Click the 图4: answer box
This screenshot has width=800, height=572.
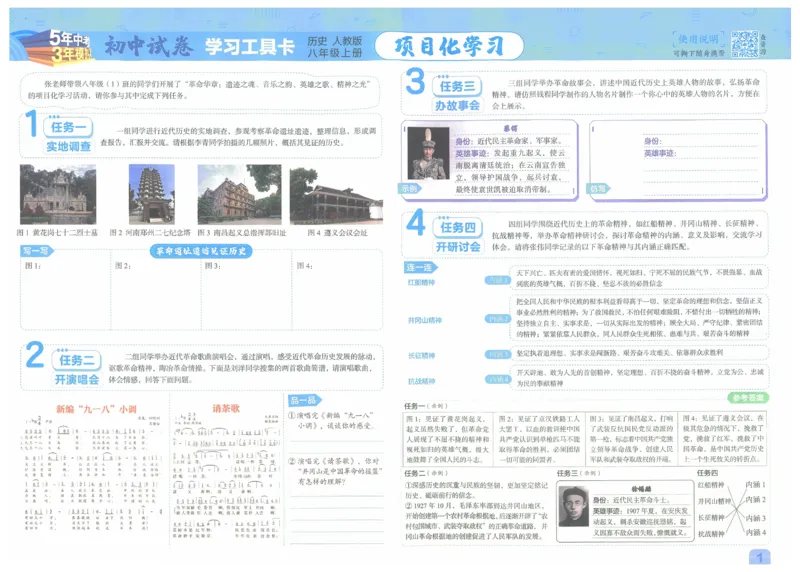(337, 290)
